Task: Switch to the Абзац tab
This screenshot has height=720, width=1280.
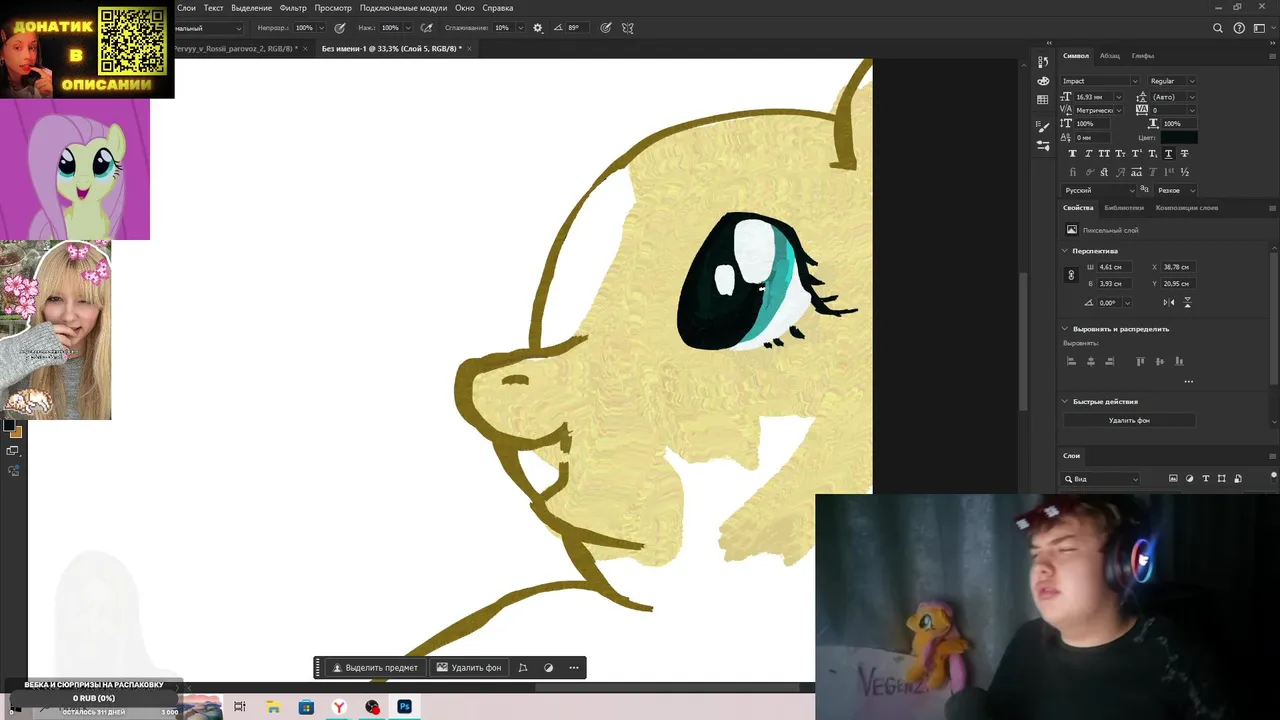Action: [x=1110, y=56]
